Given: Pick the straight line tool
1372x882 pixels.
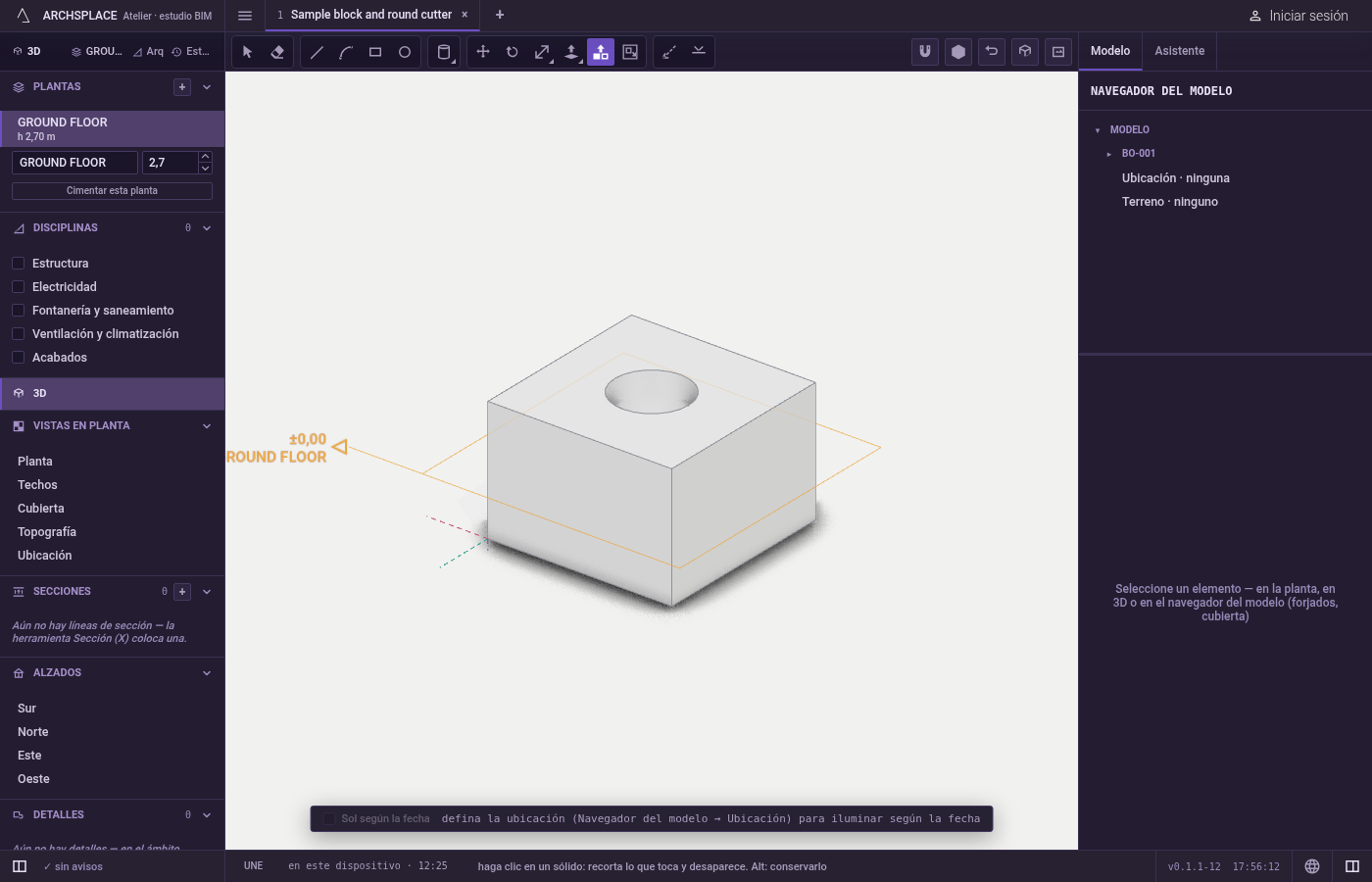Looking at the screenshot, I should point(317,52).
